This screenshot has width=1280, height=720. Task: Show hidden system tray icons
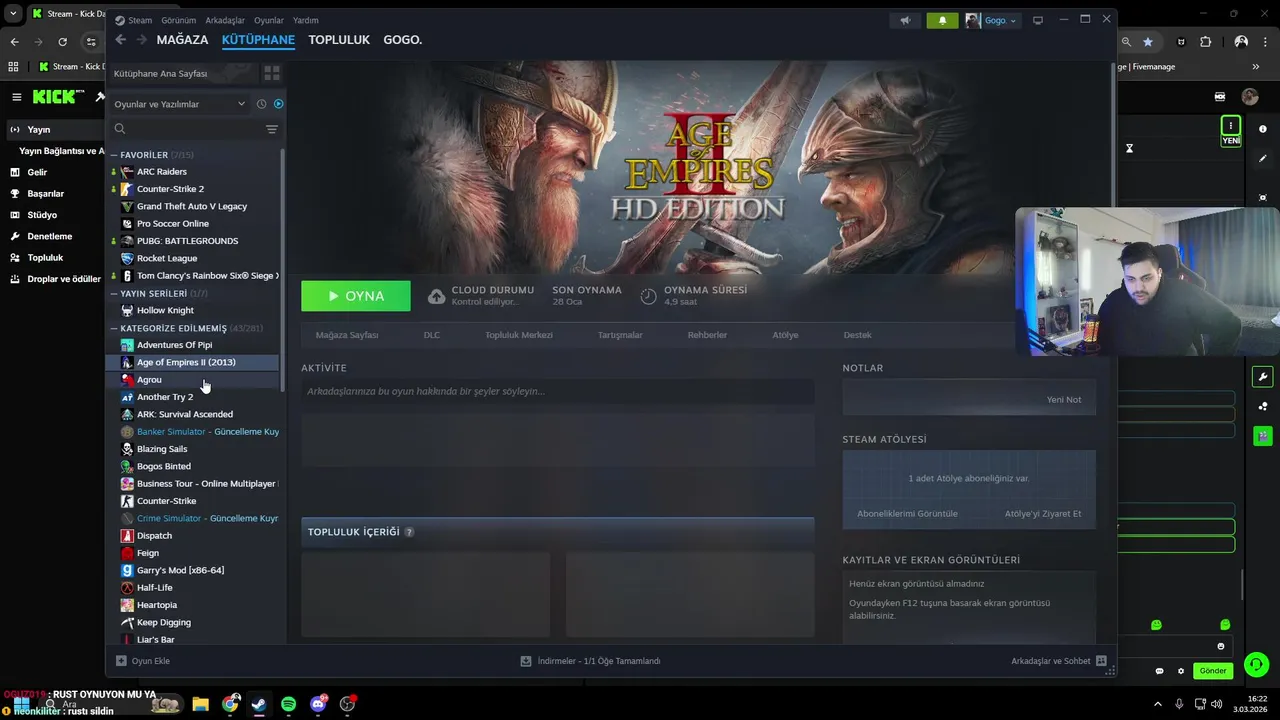point(1158,704)
